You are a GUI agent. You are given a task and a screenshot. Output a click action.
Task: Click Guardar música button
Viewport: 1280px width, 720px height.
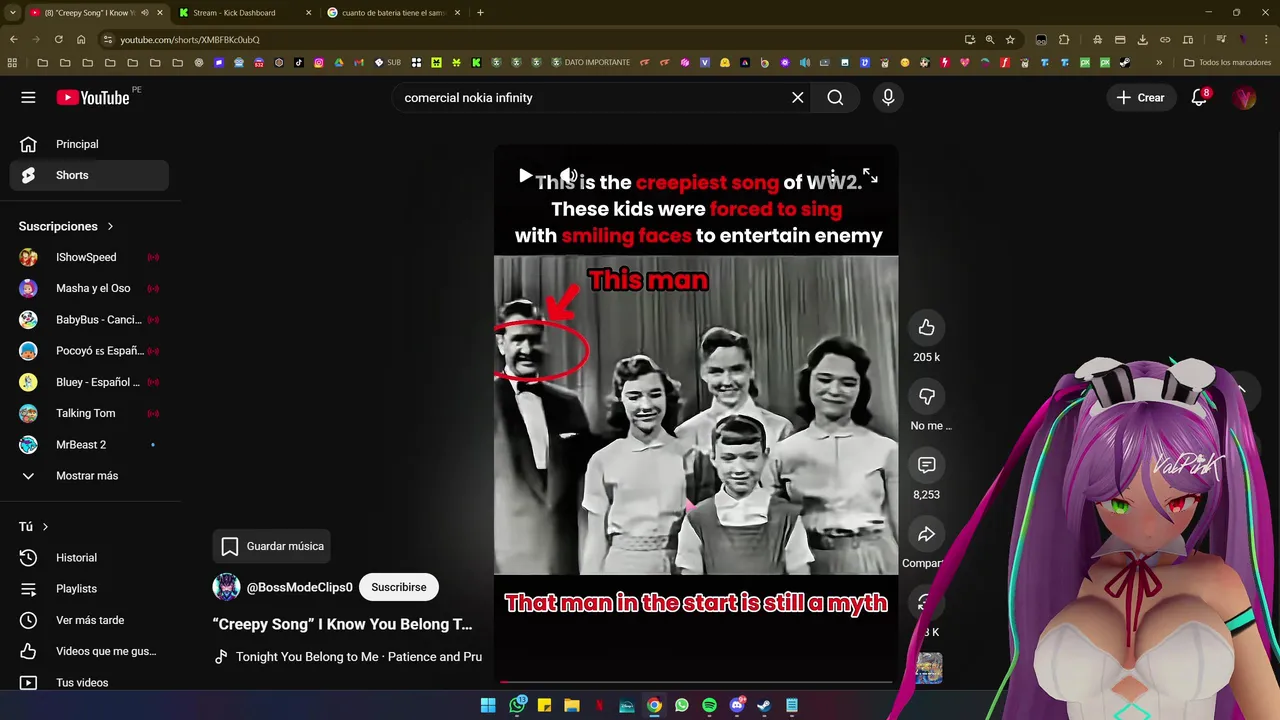pyautogui.click(x=272, y=546)
